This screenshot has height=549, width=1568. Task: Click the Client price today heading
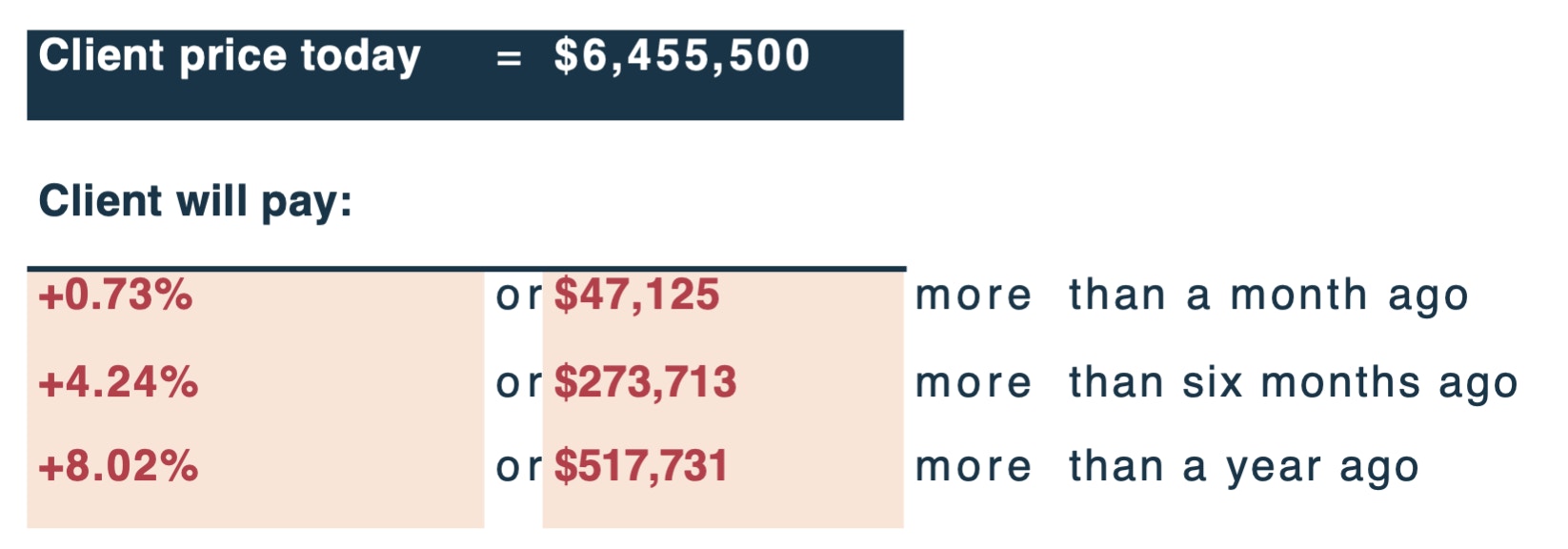coord(230,56)
